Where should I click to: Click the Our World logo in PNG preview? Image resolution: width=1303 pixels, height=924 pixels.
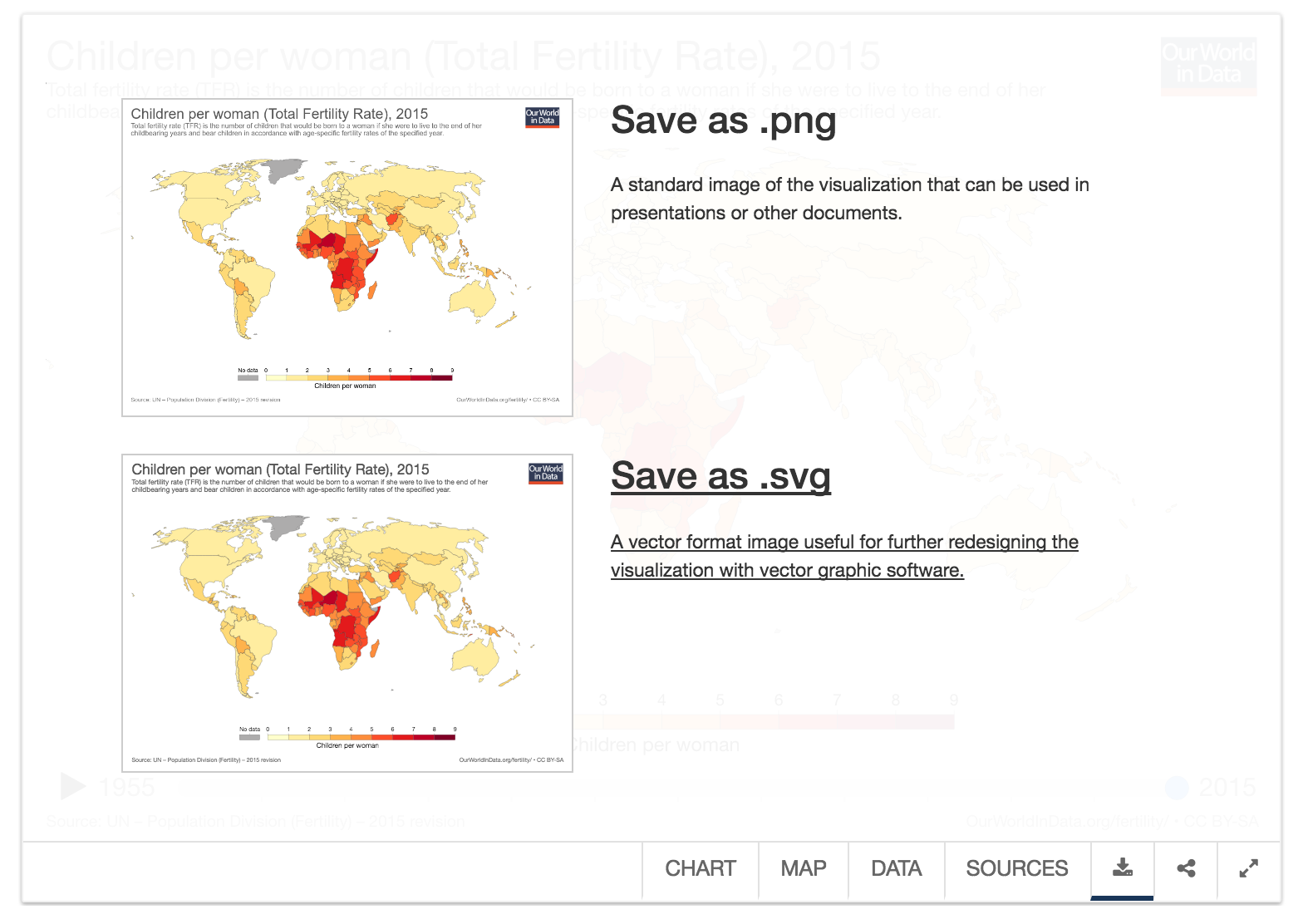(543, 117)
